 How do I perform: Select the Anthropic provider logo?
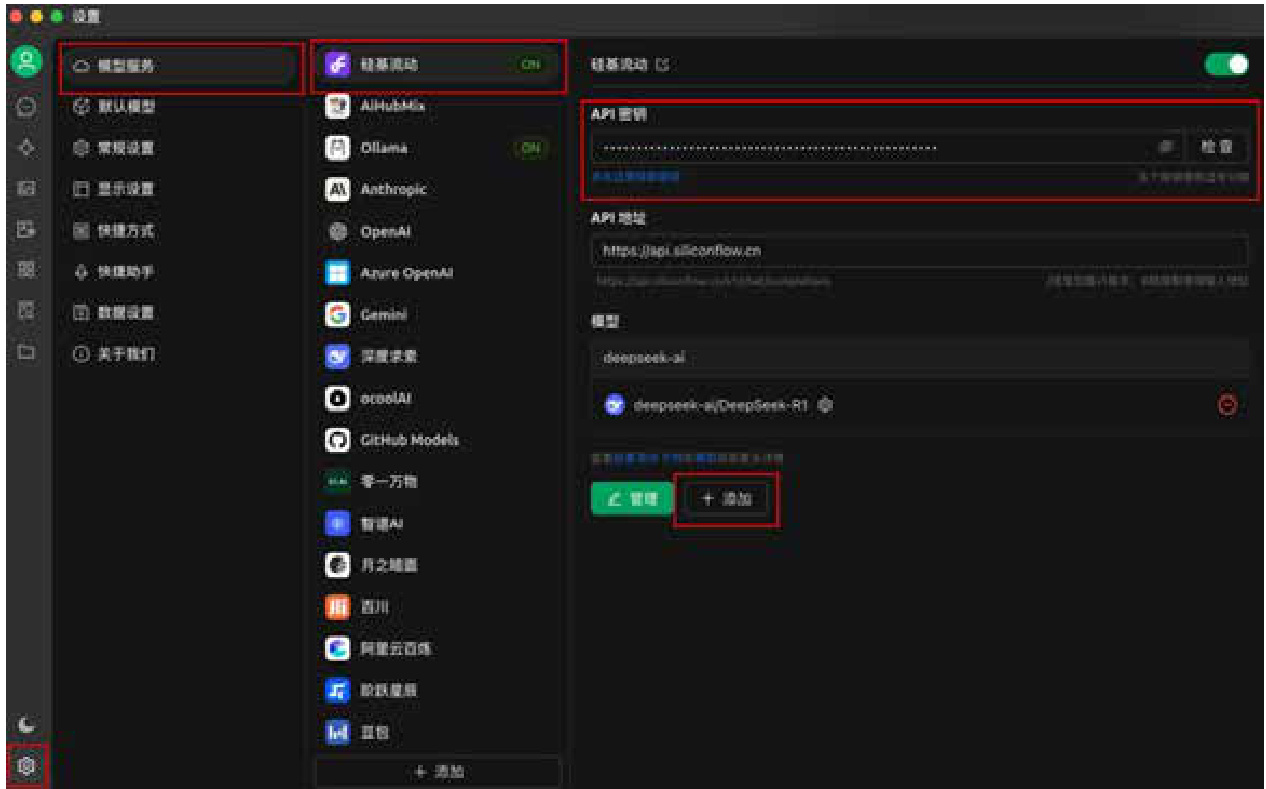click(x=338, y=189)
